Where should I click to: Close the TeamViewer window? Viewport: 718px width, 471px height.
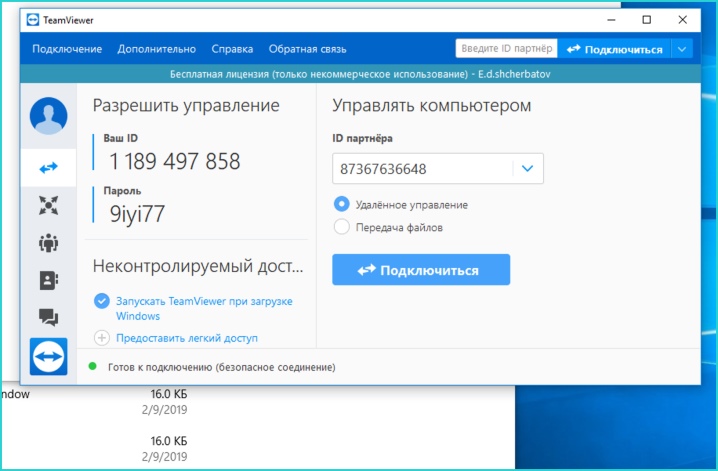(682, 20)
